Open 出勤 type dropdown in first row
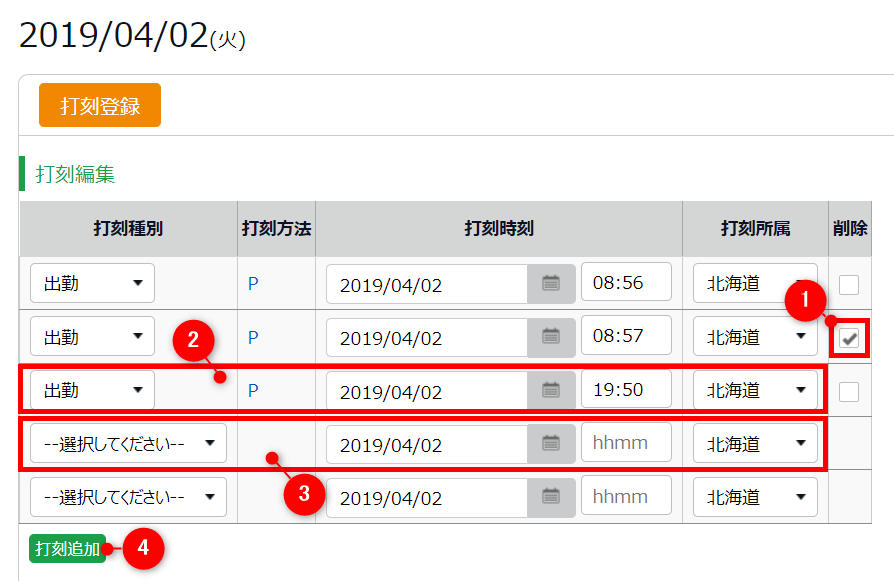The width and height of the screenshot is (894, 581). click(92, 284)
